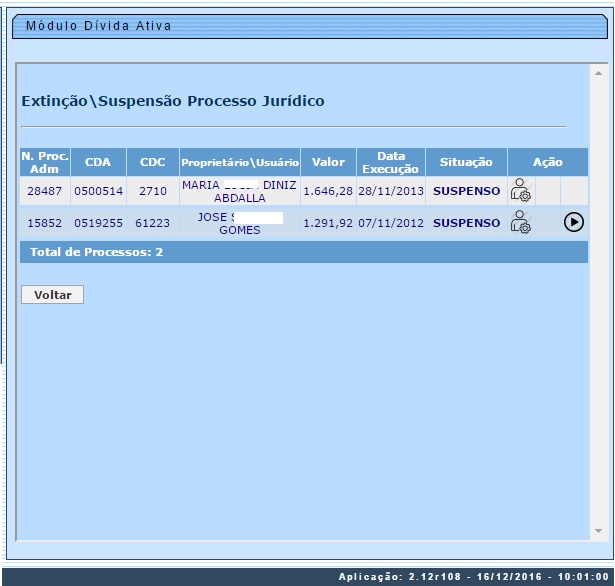
Task: Click the Proprietário\Usuário column header
Action: click(240, 162)
